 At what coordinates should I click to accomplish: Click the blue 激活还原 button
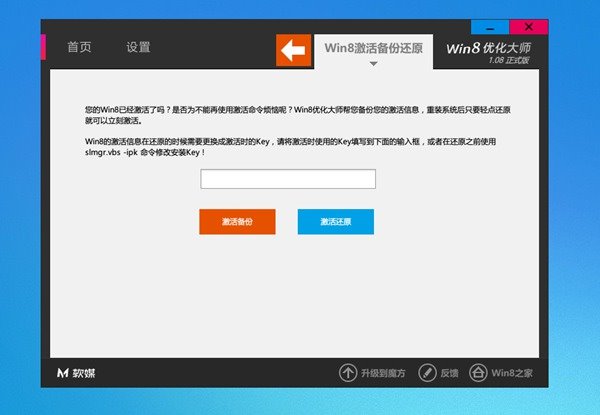pos(336,221)
